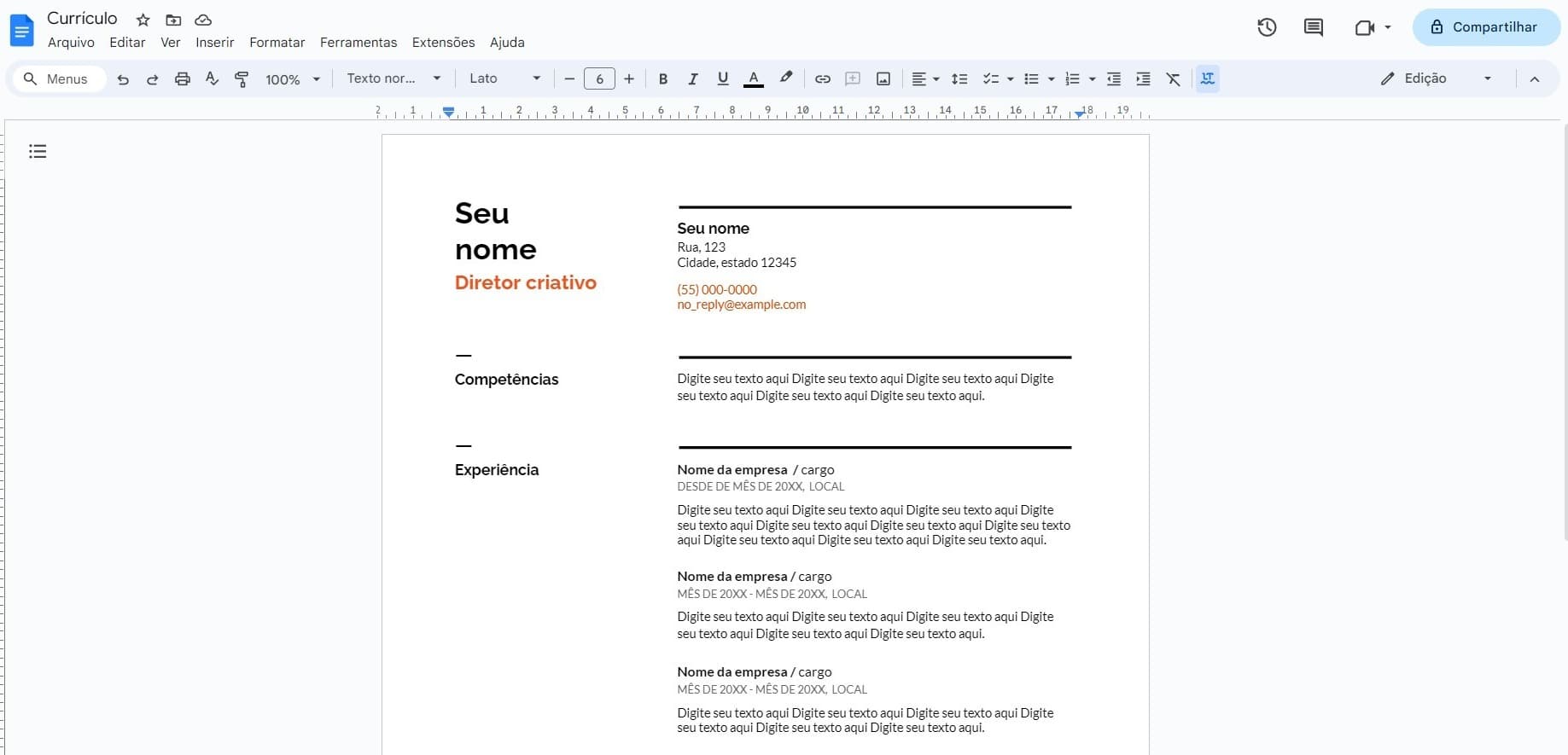Screen dimensions: 1568x755
Task: Click the Compartilhar button
Action: [x=1485, y=27]
